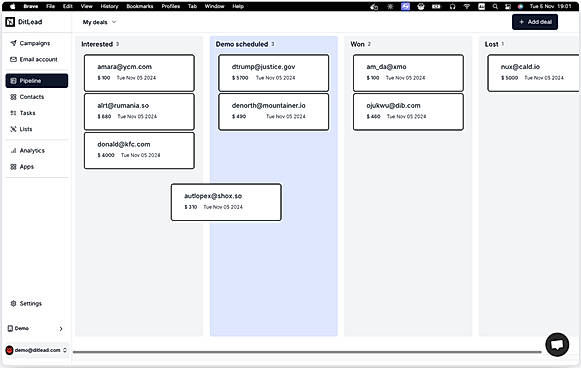Expand the Demo workspace chevron
The width and height of the screenshot is (581, 368).
point(61,328)
